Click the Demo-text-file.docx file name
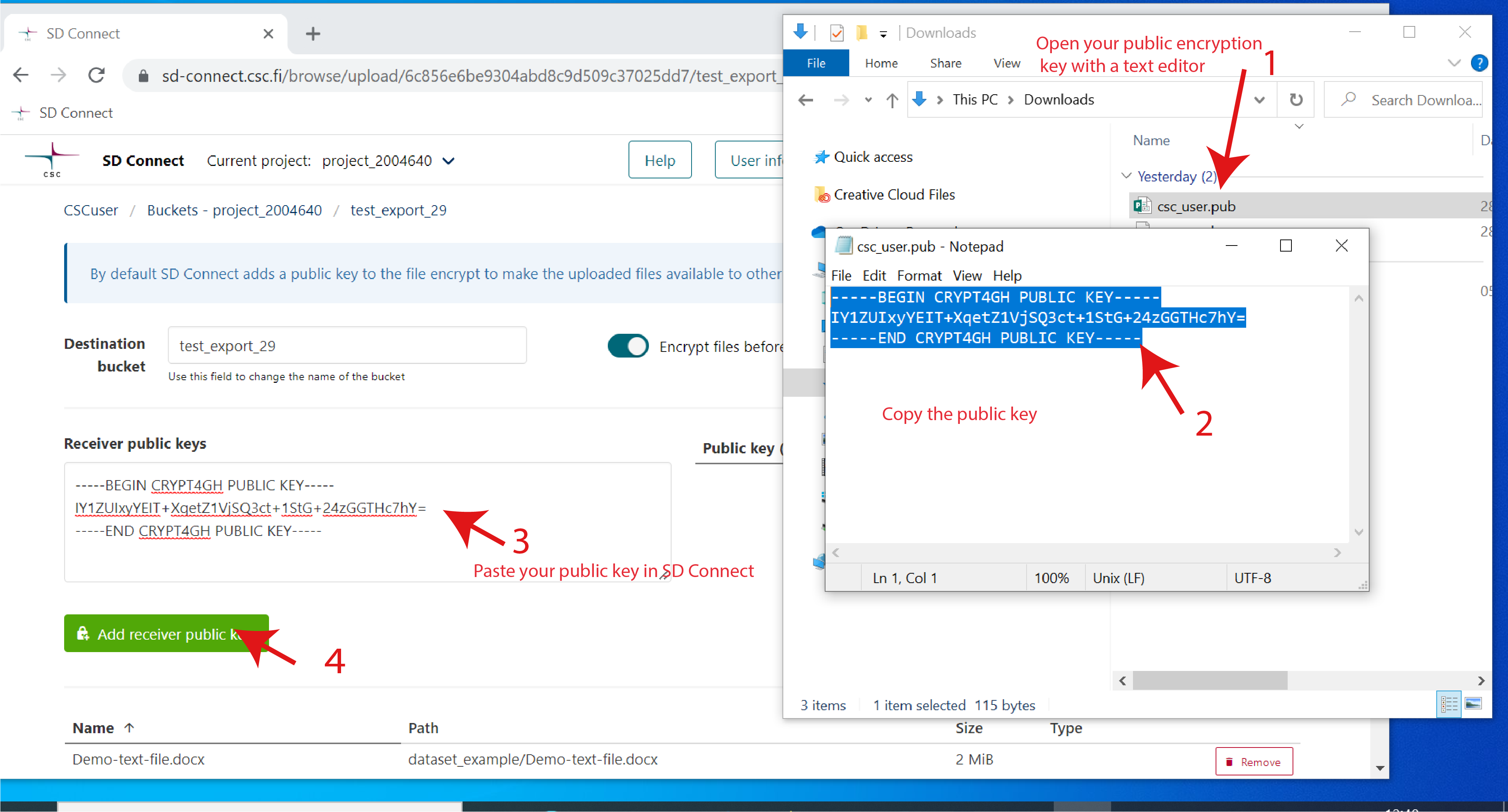 coord(138,759)
